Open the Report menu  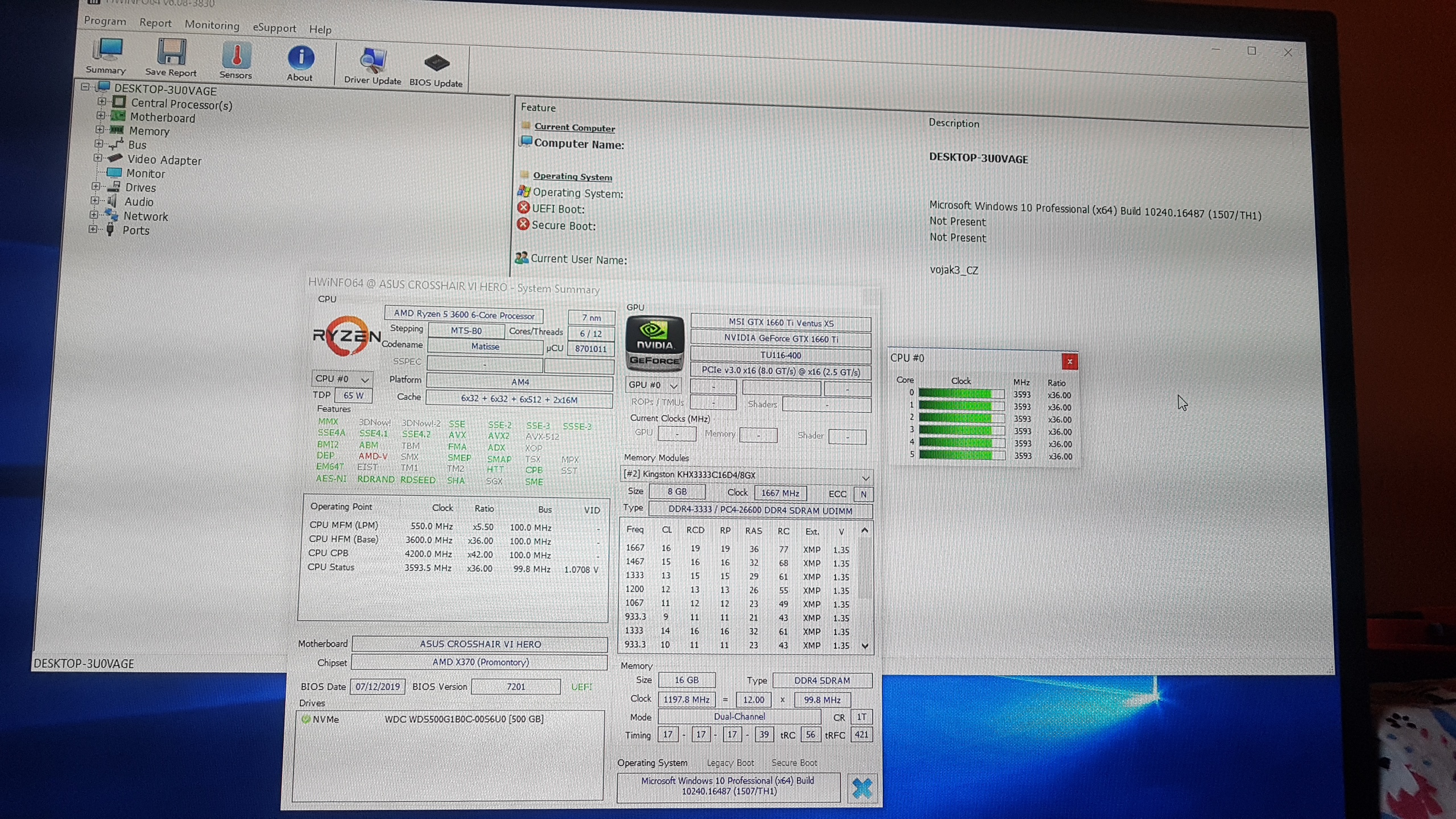[x=155, y=23]
